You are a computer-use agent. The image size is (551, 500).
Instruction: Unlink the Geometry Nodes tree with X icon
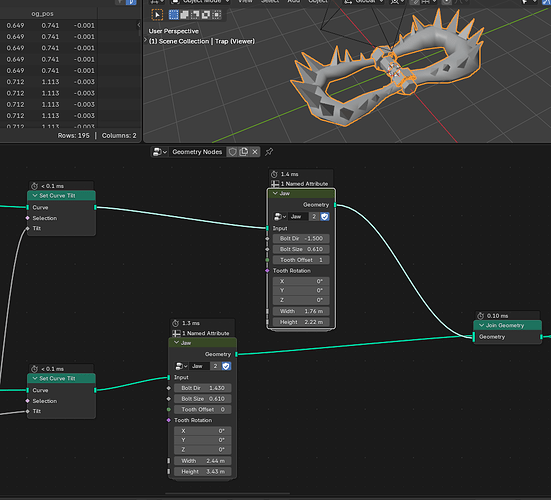(255, 152)
